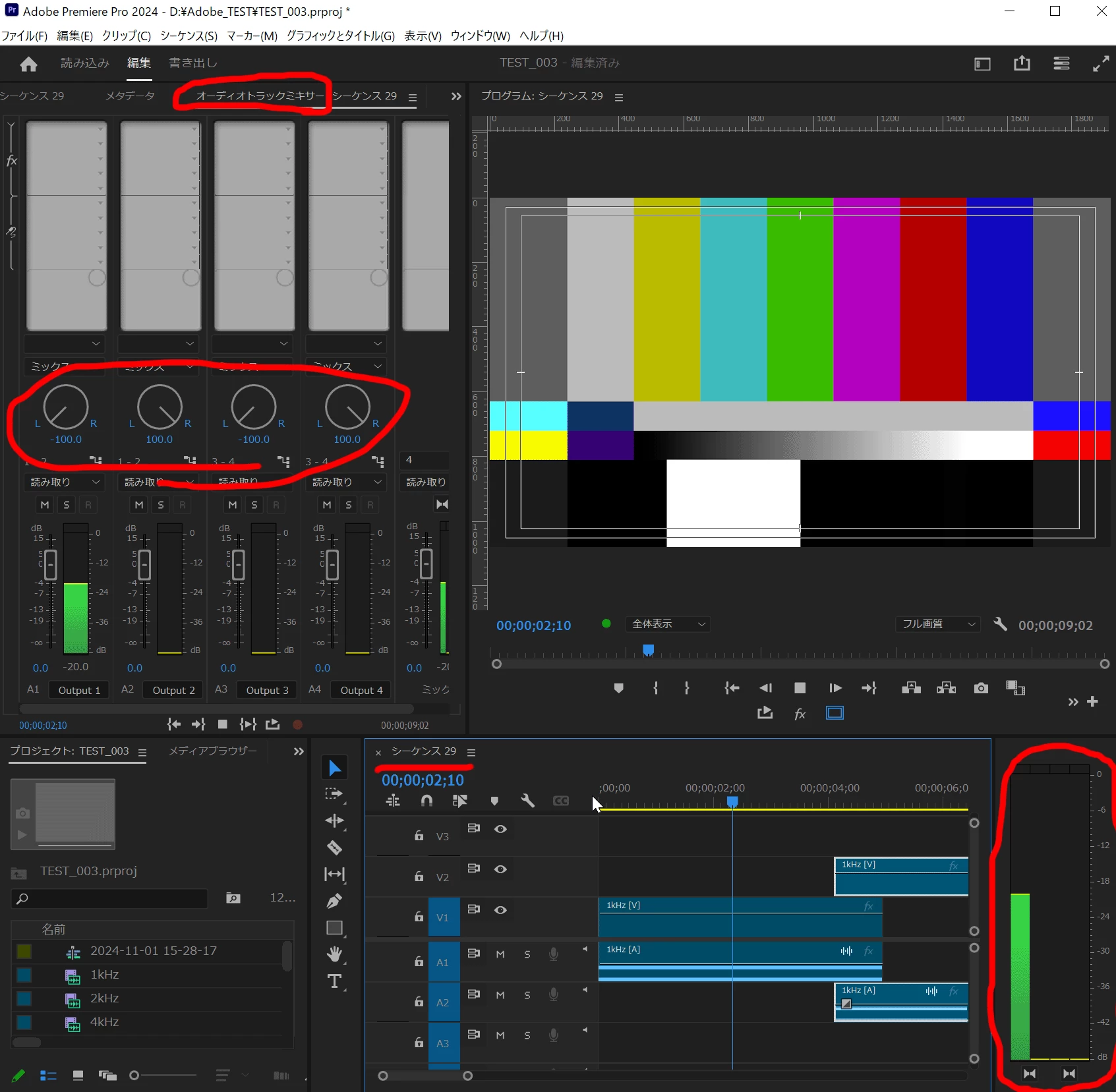Viewport: 1116px width, 1092px height.
Task: Open the フル画質 playback resolution dropdown
Action: 937,624
